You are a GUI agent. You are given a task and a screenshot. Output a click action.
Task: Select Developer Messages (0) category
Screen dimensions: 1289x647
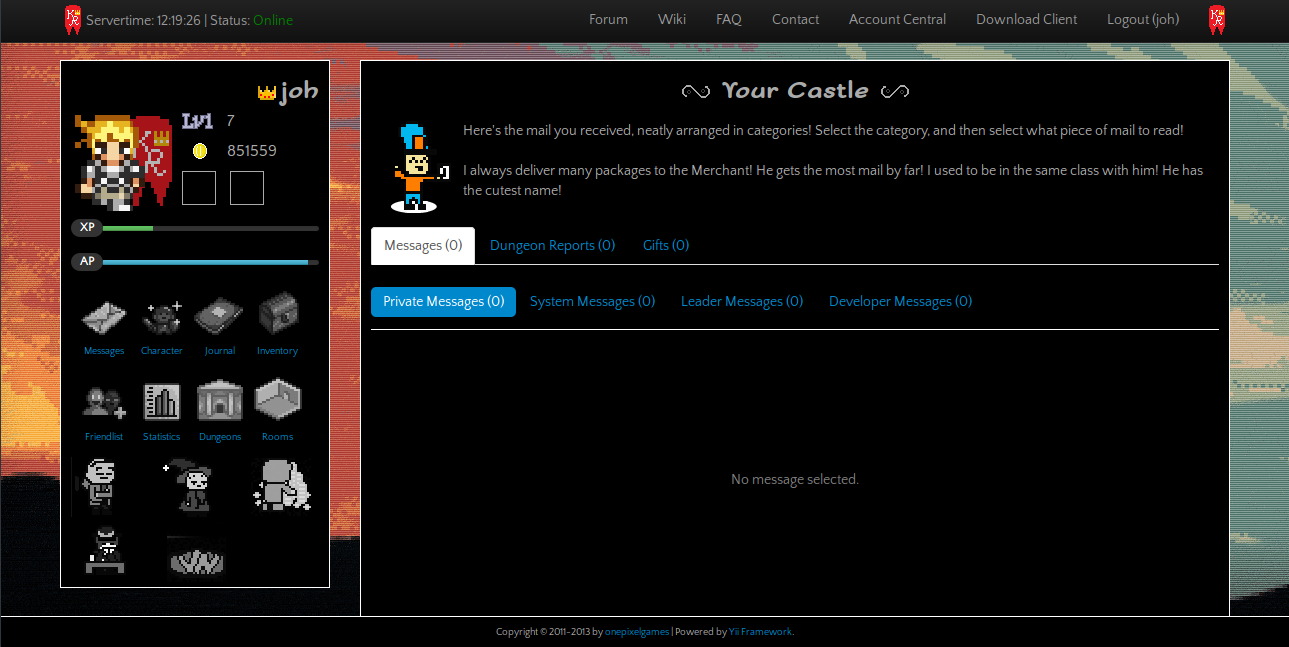(x=900, y=302)
